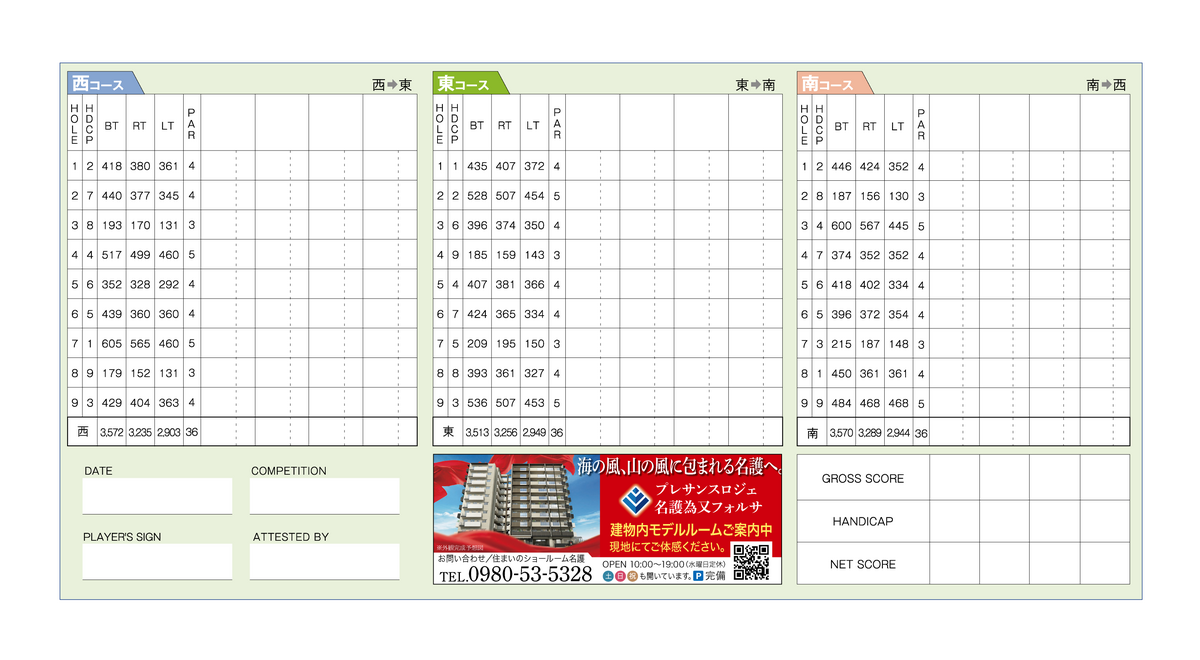Click the yellow 建物内モデルルームご案内中 text

pos(691,530)
